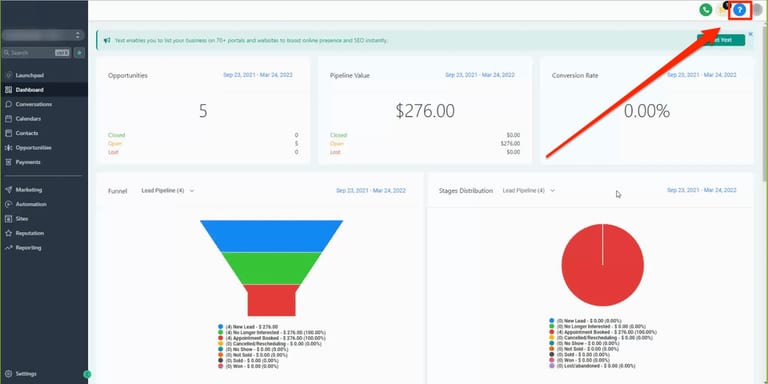The image size is (768, 384).
Task: Open the notifications bell icon
Action: point(723,10)
